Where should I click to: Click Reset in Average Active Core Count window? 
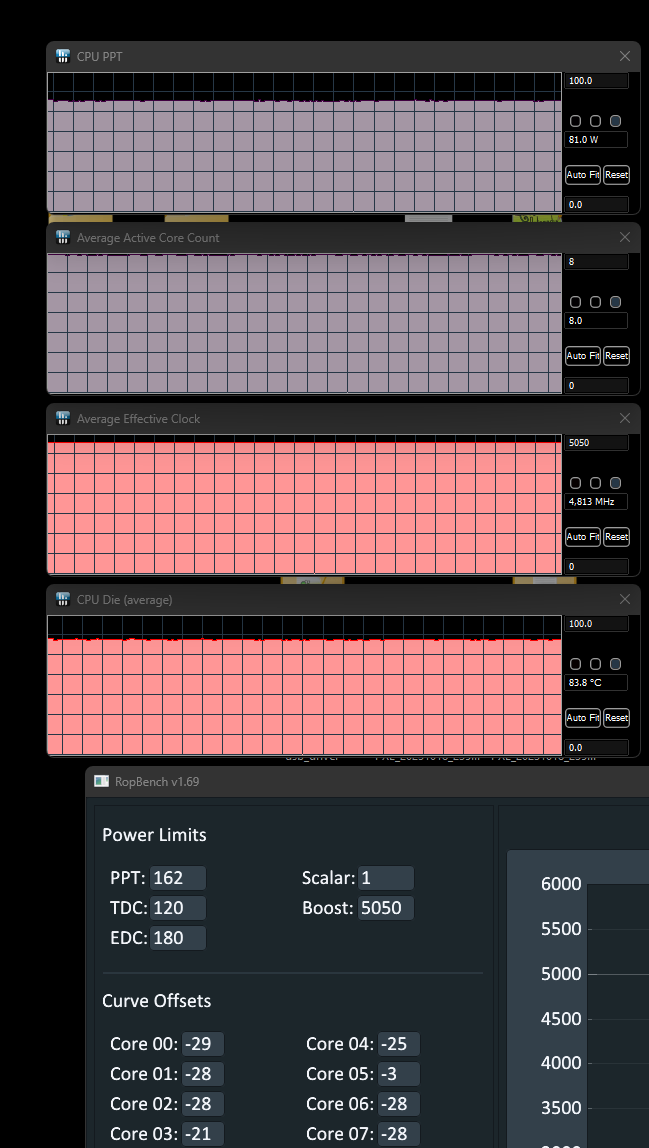617,356
